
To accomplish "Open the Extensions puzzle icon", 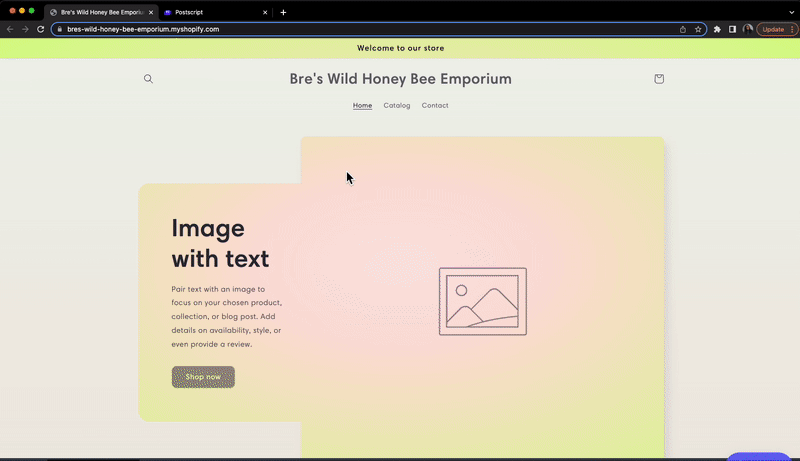I will [x=717, y=29].
